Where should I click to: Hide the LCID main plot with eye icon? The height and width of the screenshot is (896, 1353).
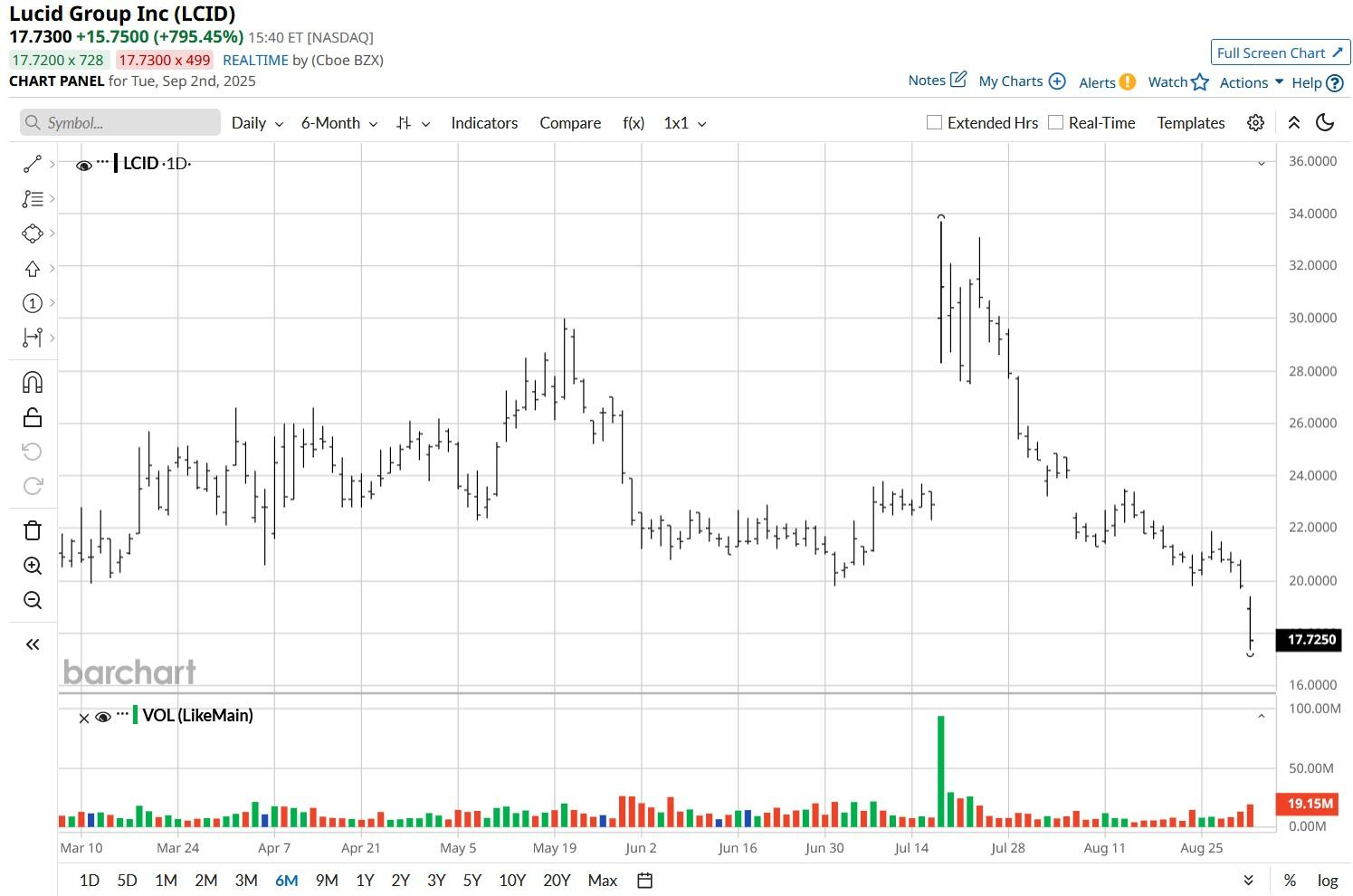(x=84, y=166)
